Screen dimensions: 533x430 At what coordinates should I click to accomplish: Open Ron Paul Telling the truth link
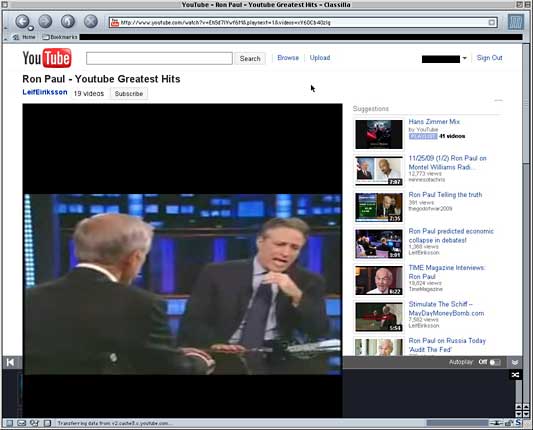(445, 194)
